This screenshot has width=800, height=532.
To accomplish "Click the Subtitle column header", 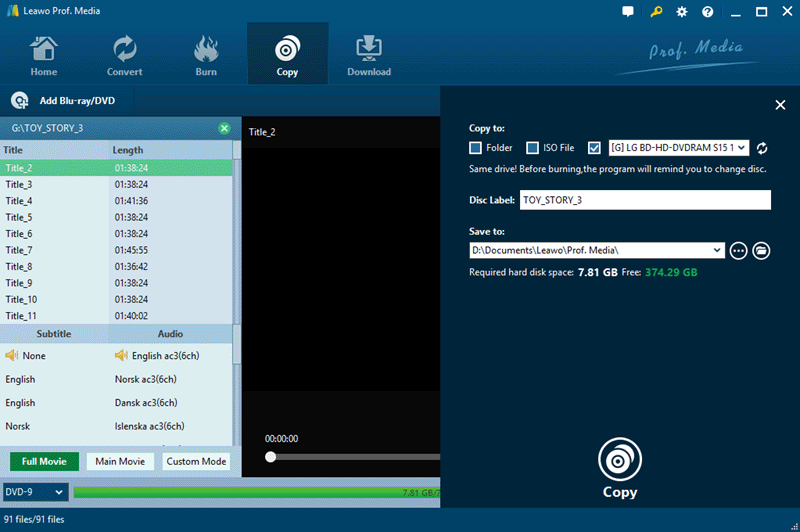I will point(54,334).
